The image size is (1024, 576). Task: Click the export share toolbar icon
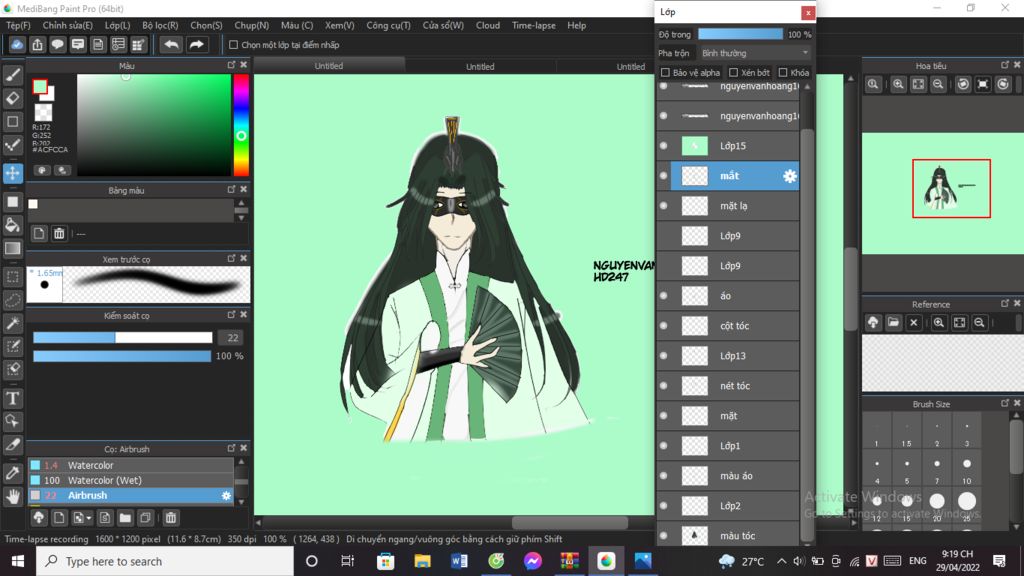coord(37,44)
